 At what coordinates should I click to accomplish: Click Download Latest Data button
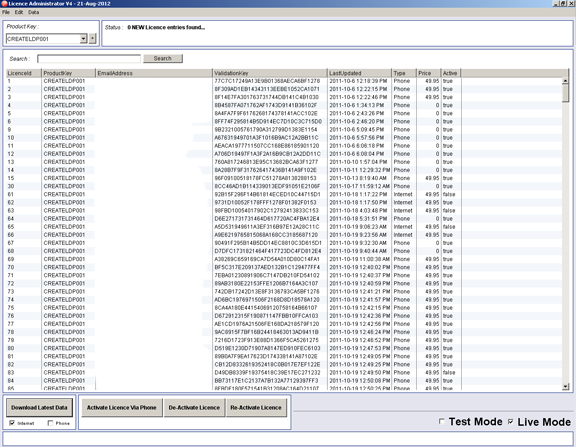[39, 407]
